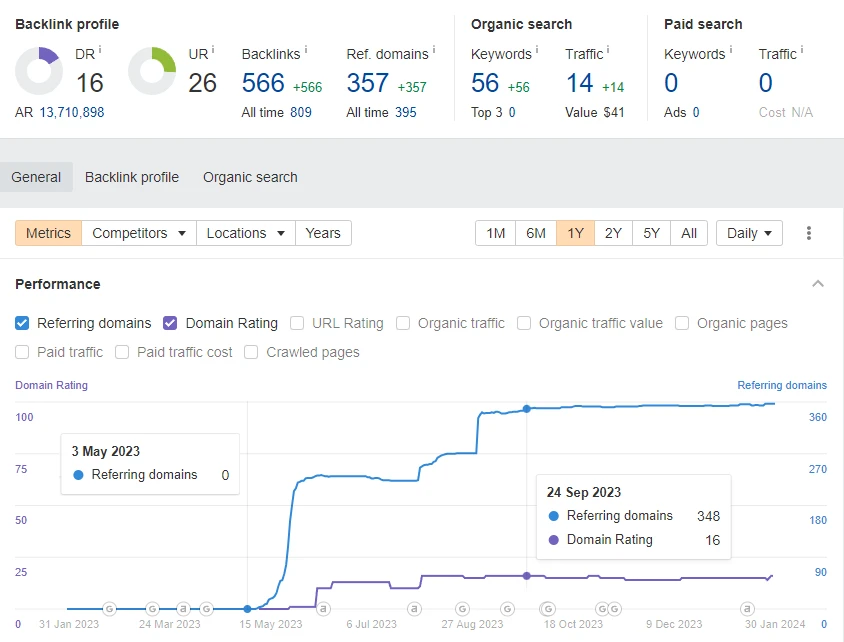The width and height of the screenshot is (844, 642).
Task: Click the info icon beside Backlinks
Action: coord(306,50)
